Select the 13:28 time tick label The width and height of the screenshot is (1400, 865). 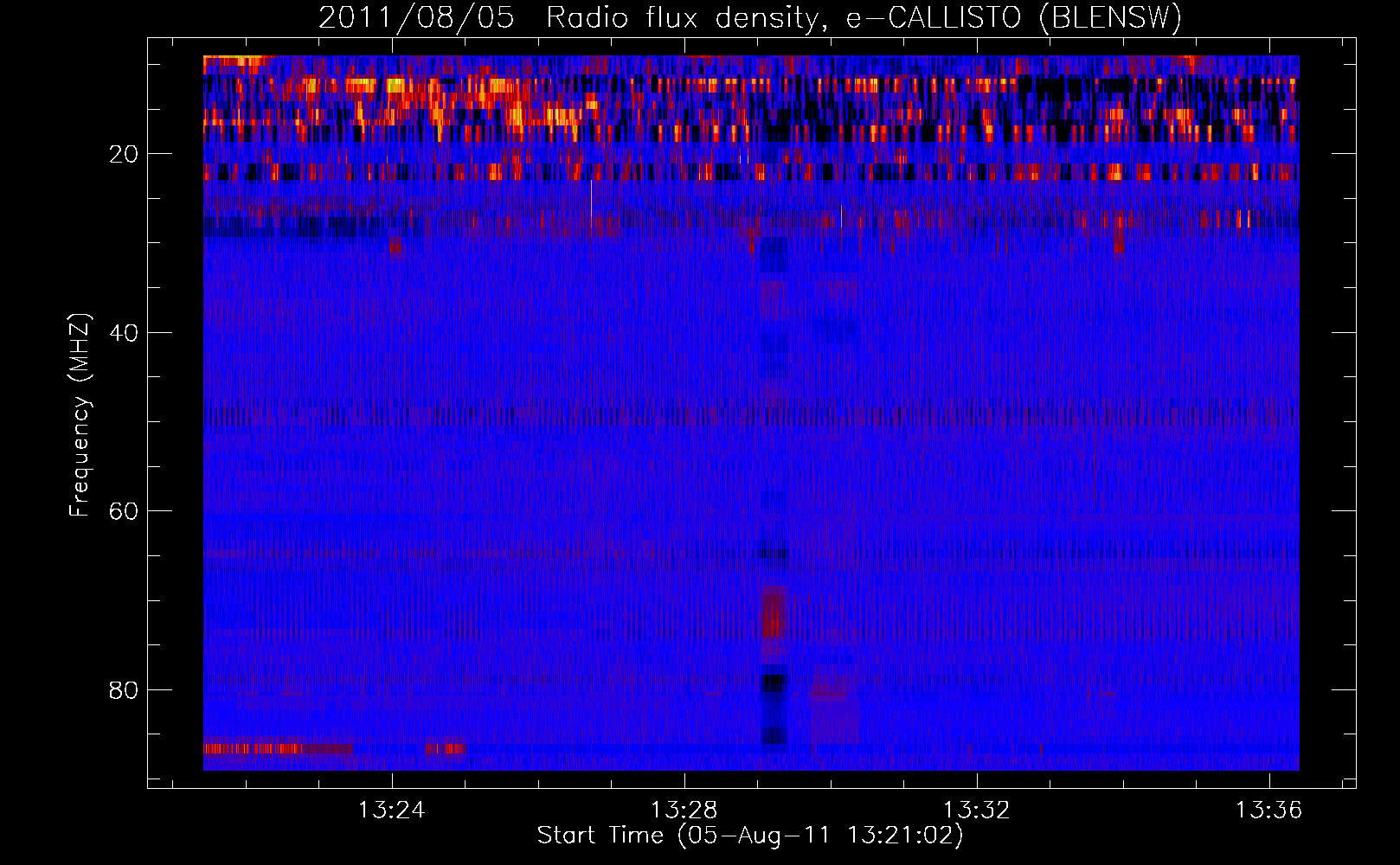pyautogui.click(x=684, y=811)
